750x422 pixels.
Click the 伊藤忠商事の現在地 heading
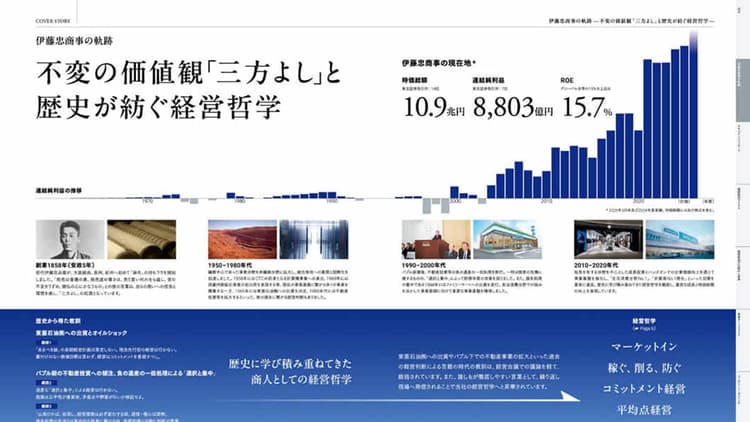(x=439, y=63)
